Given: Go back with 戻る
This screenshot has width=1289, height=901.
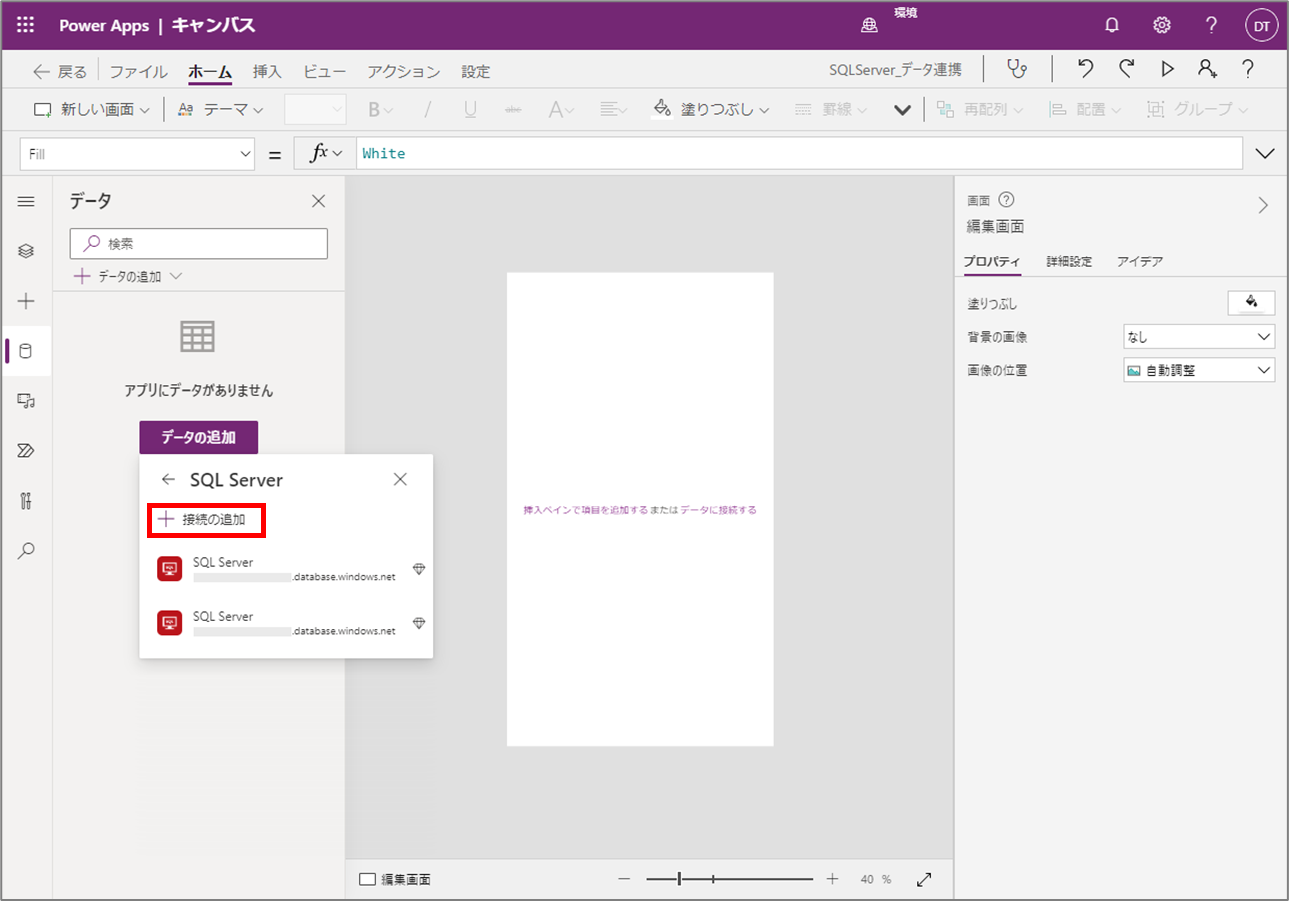Looking at the screenshot, I should pos(60,71).
